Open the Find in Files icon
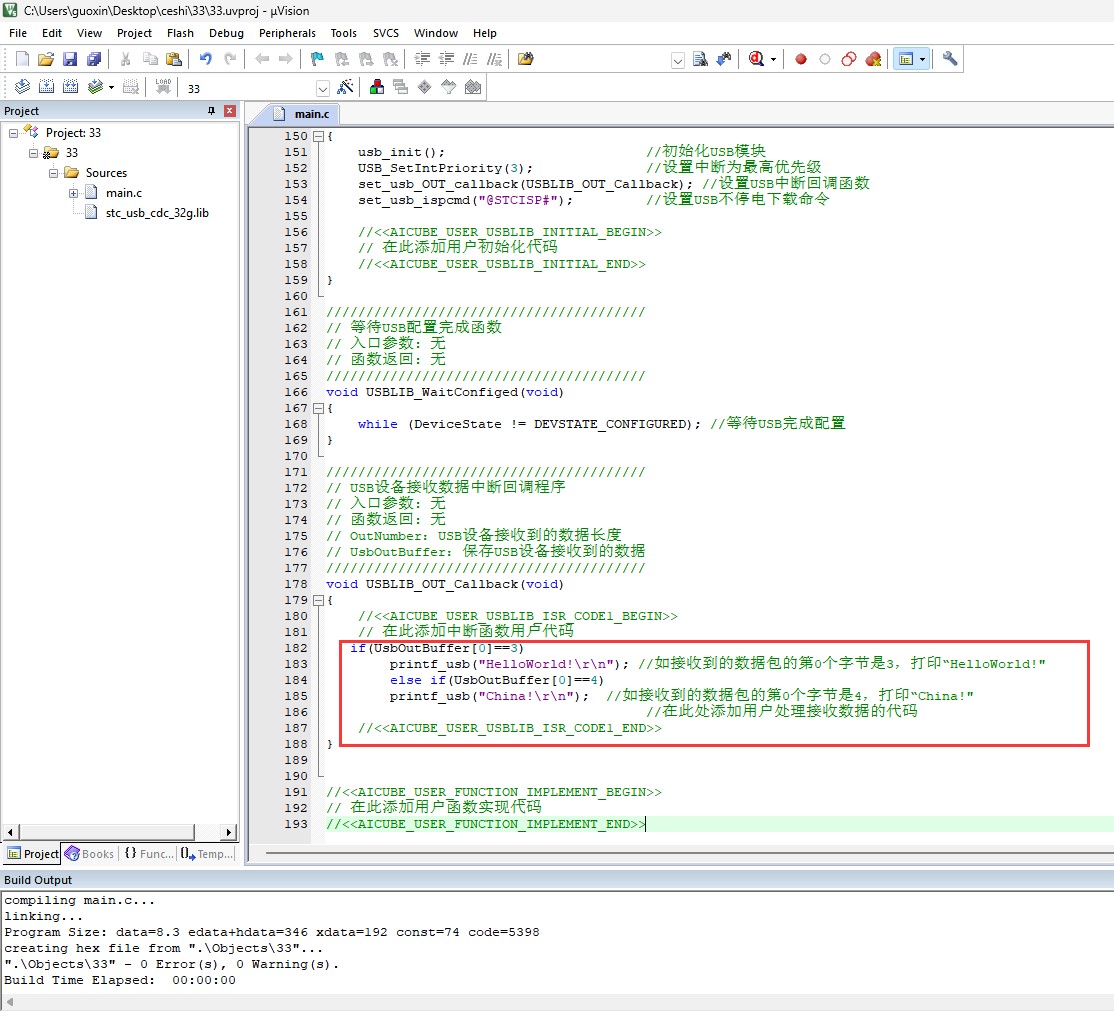The image size is (1114, 1012). (526, 59)
